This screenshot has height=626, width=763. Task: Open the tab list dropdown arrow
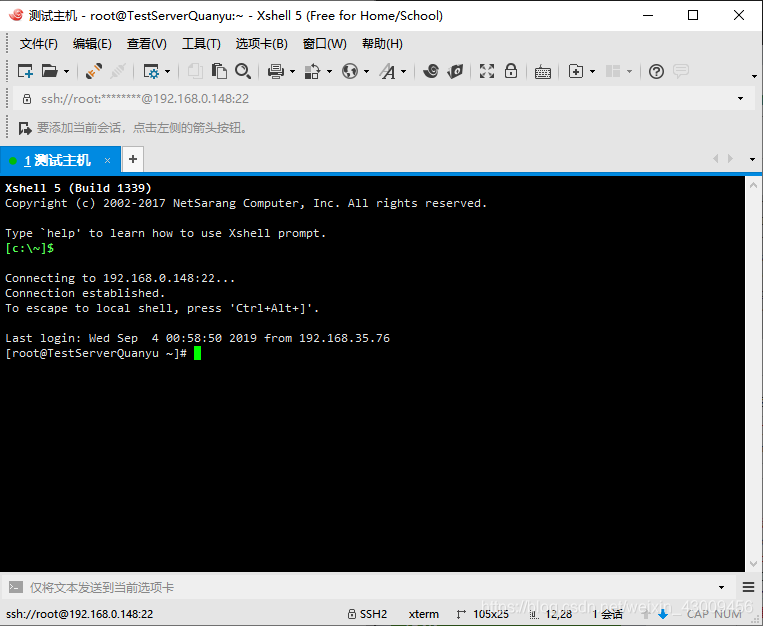752,159
